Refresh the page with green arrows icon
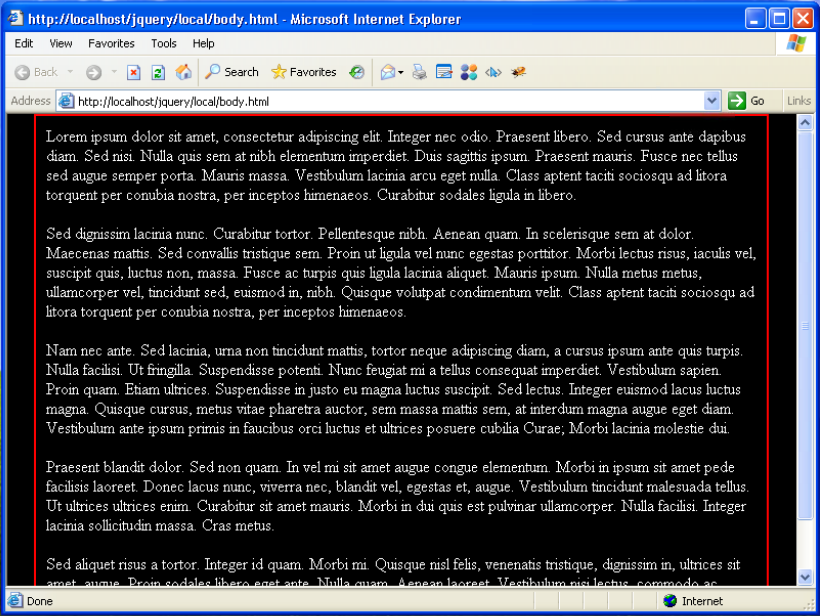820x616 pixels. pyautogui.click(x=158, y=72)
